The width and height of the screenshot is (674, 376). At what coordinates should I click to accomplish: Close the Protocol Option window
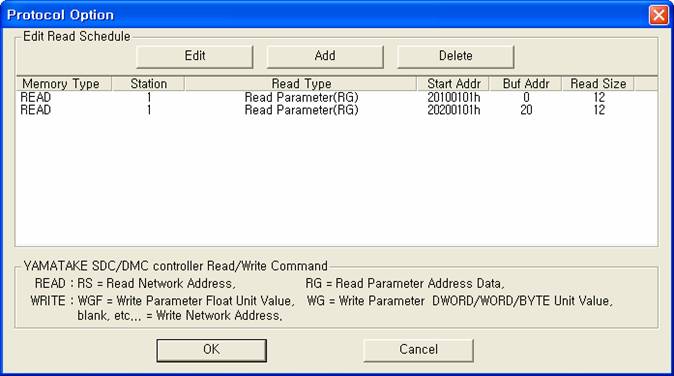[659, 15]
